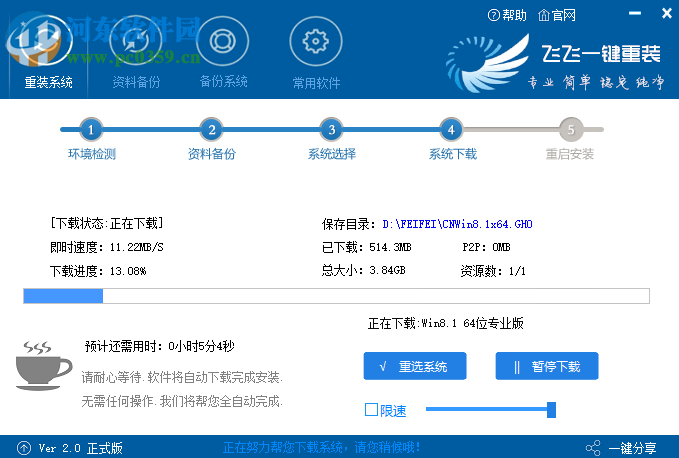The height and width of the screenshot is (458, 679).
Task: Click the speed limit slider handle
Action: tap(551, 410)
